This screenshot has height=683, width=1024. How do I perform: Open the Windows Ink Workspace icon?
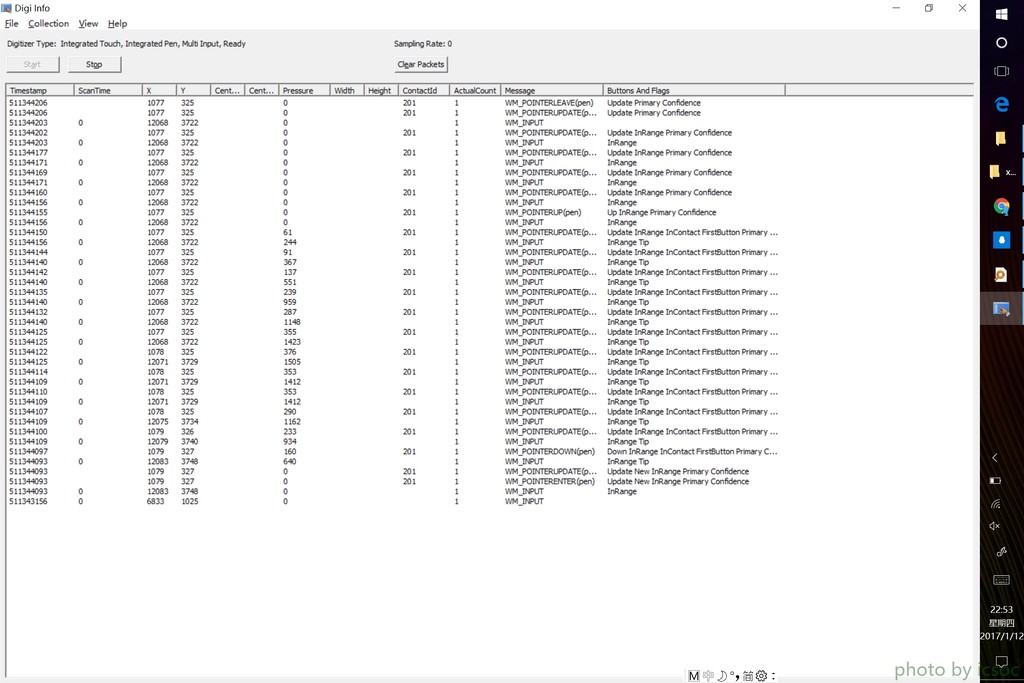[x=1000, y=552]
